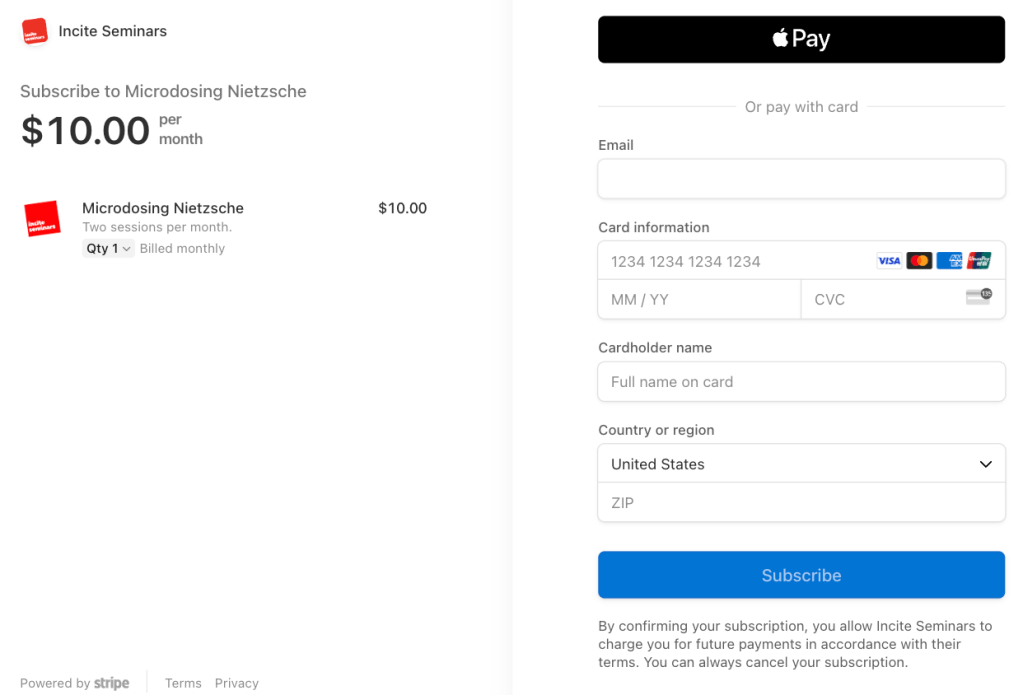The height and width of the screenshot is (695, 1023).
Task: Click the Incite Seminars logo in the header
Action: [x=35, y=31]
